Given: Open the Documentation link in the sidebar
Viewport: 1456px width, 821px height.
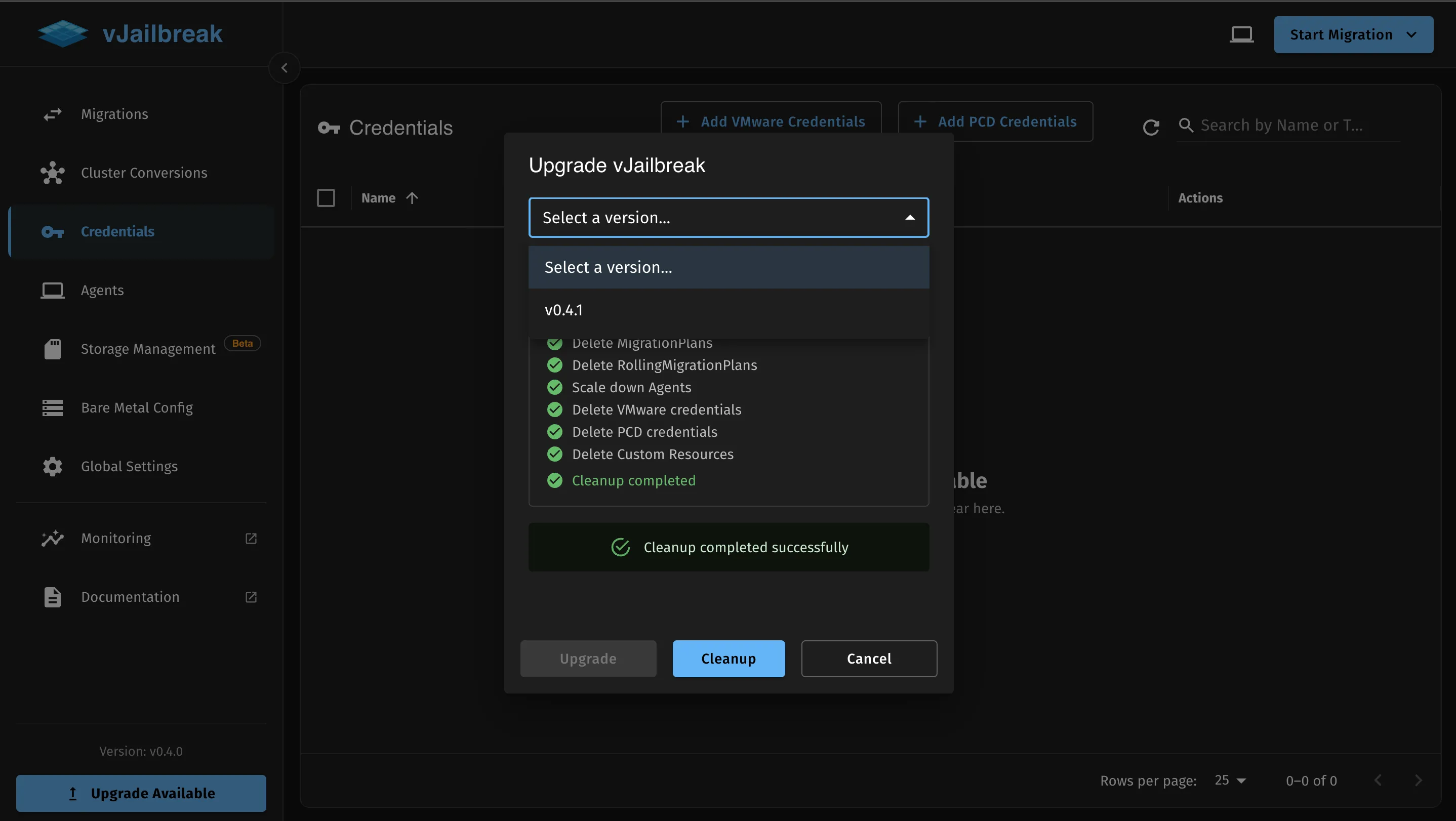Looking at the screenshot, I should [x=130, y=597].
